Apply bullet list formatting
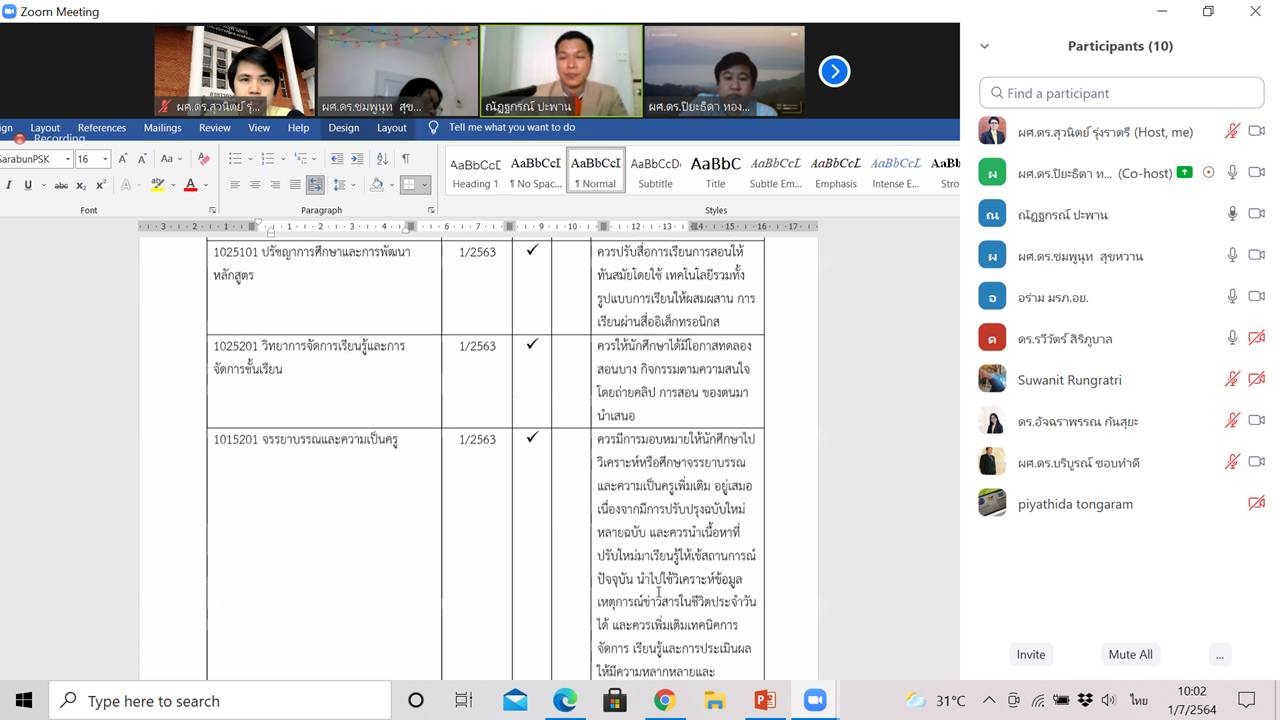This screenshot has height=720, width=1280. tap(235, 159)
